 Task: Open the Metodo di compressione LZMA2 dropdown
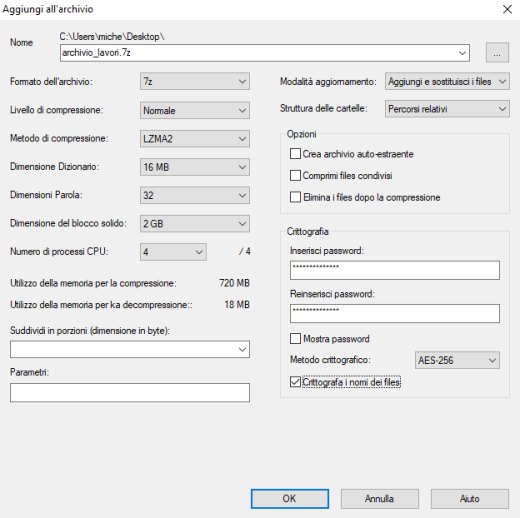tap(195, 139)
